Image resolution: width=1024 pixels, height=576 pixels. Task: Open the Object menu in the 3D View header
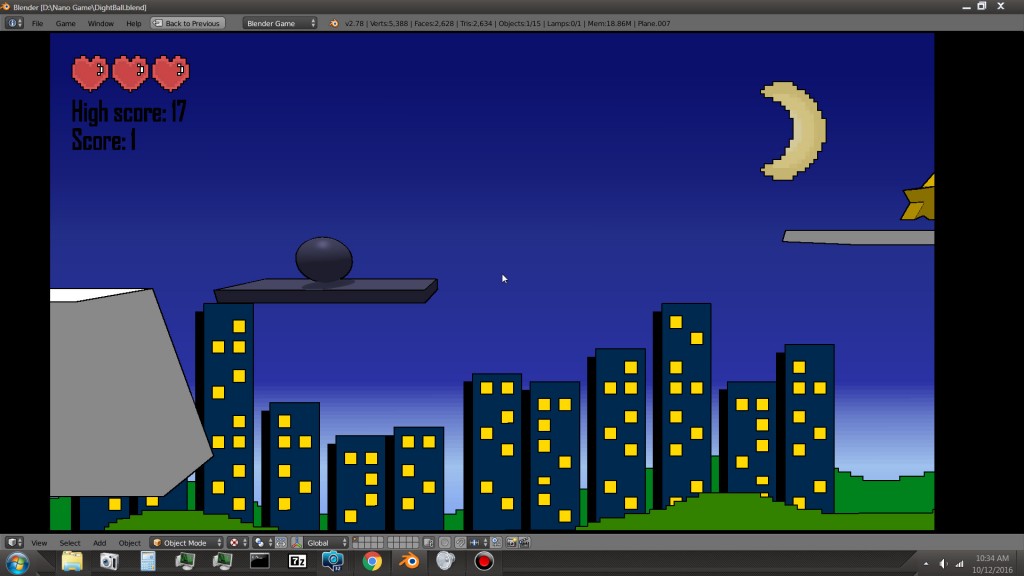click(x=128, y=543)
